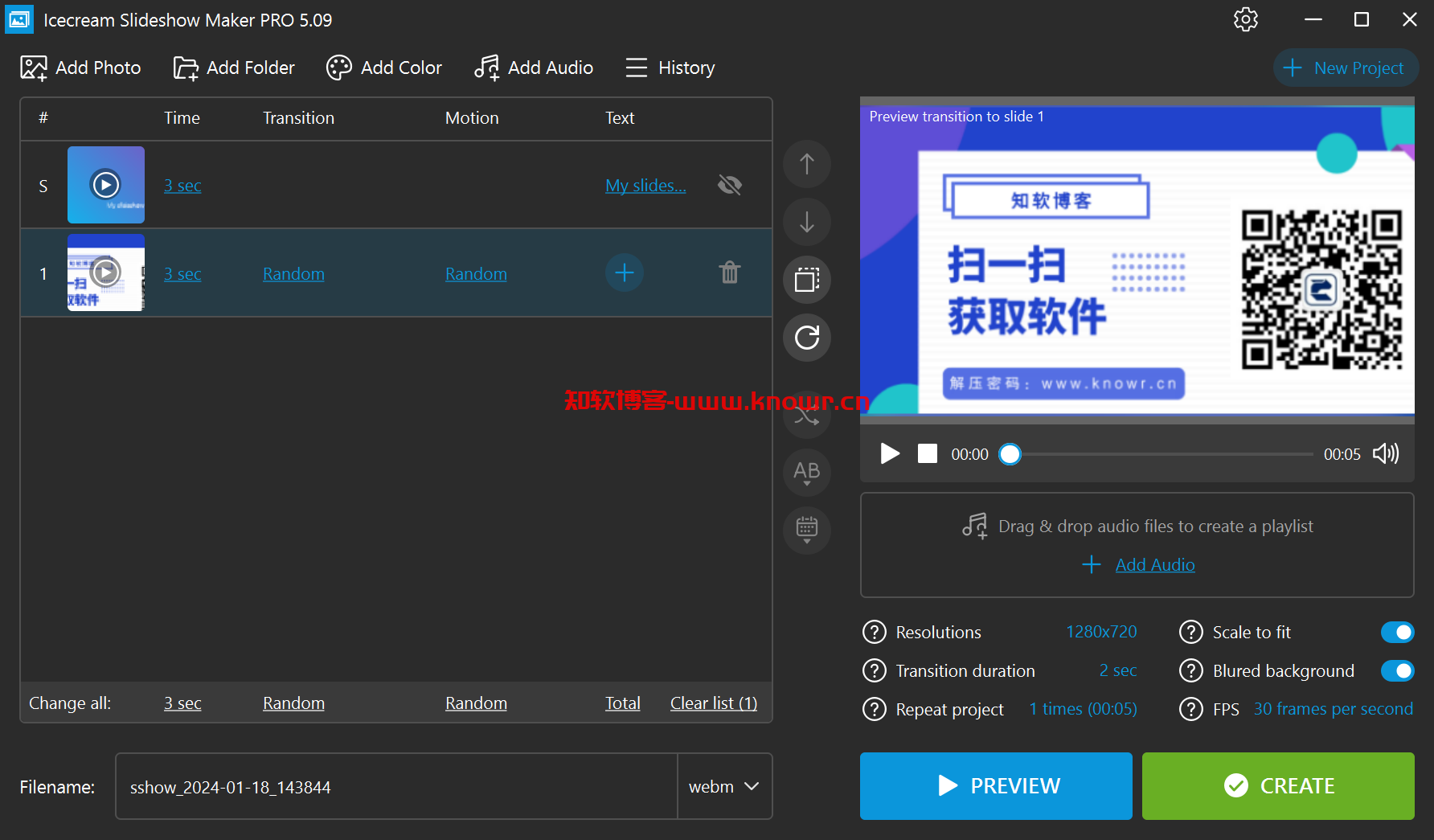Click the music note icon in playlist drop area
The image size is (1434, 840).
point(975,527)
